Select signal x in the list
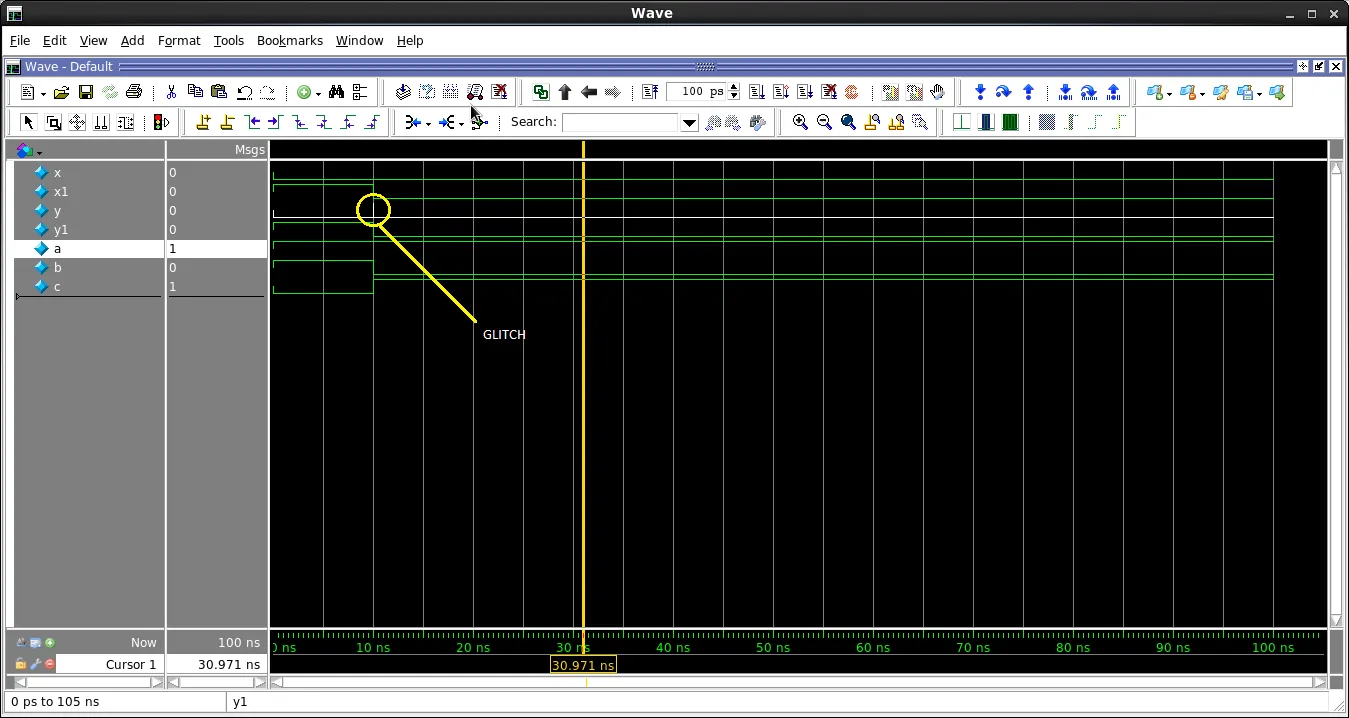This screenshot has width=1349, height=718. pos(89,173)
